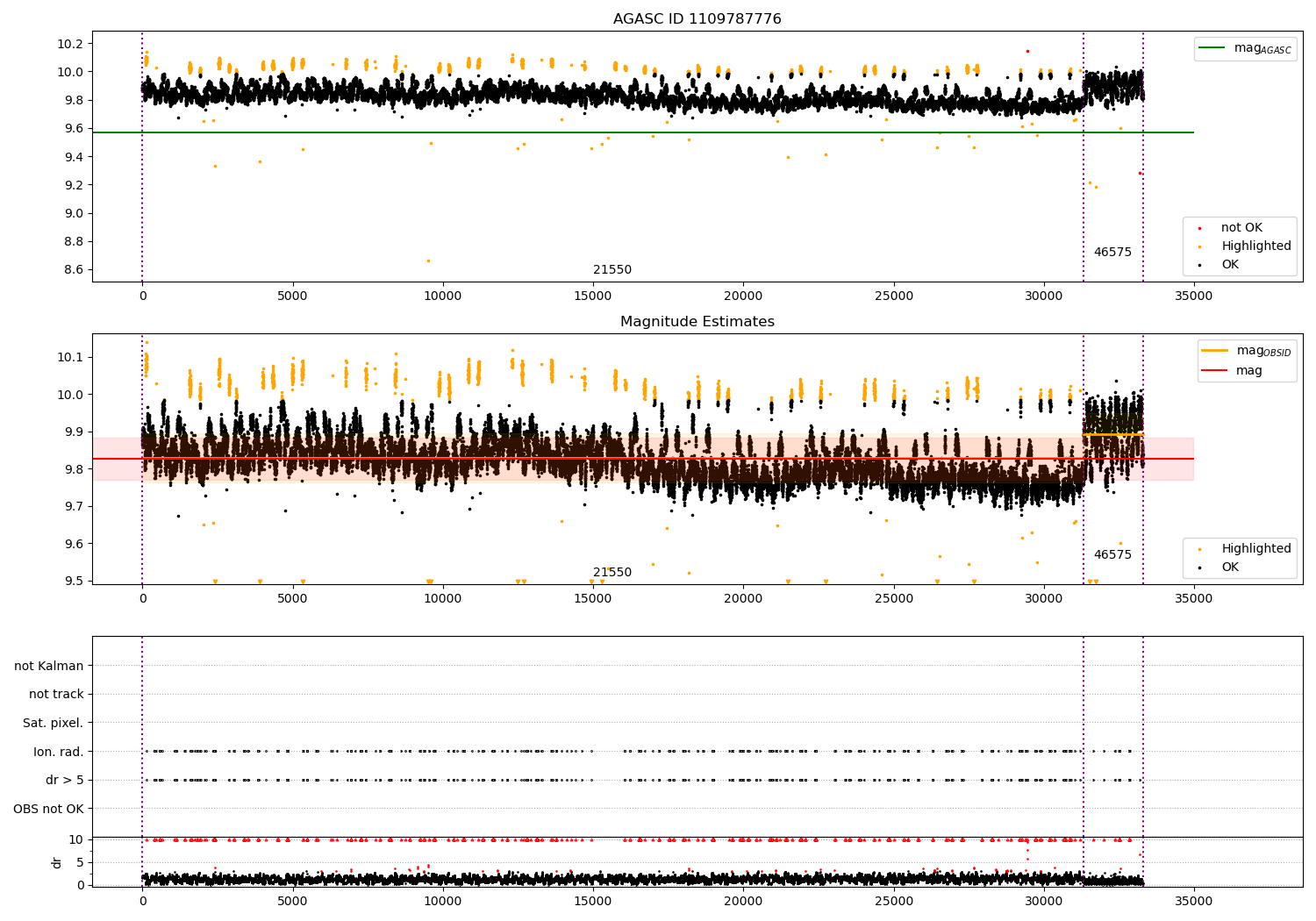
Task: Click the 'Sat. pixel.' row label
Action: 53,723
